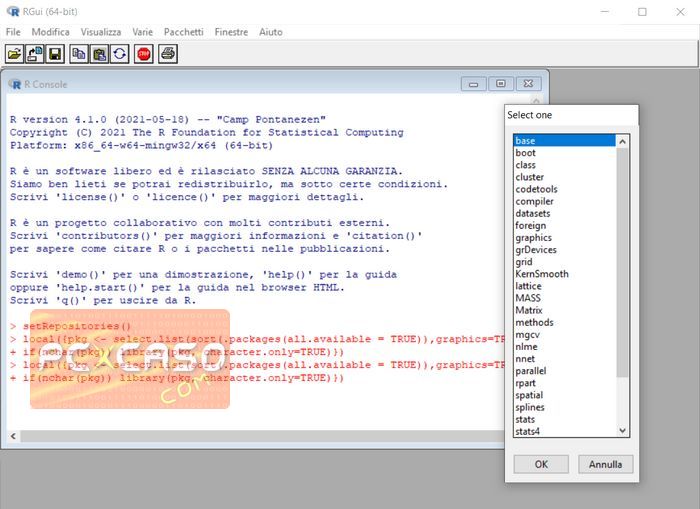Select the nnet package

click(564, 359)
